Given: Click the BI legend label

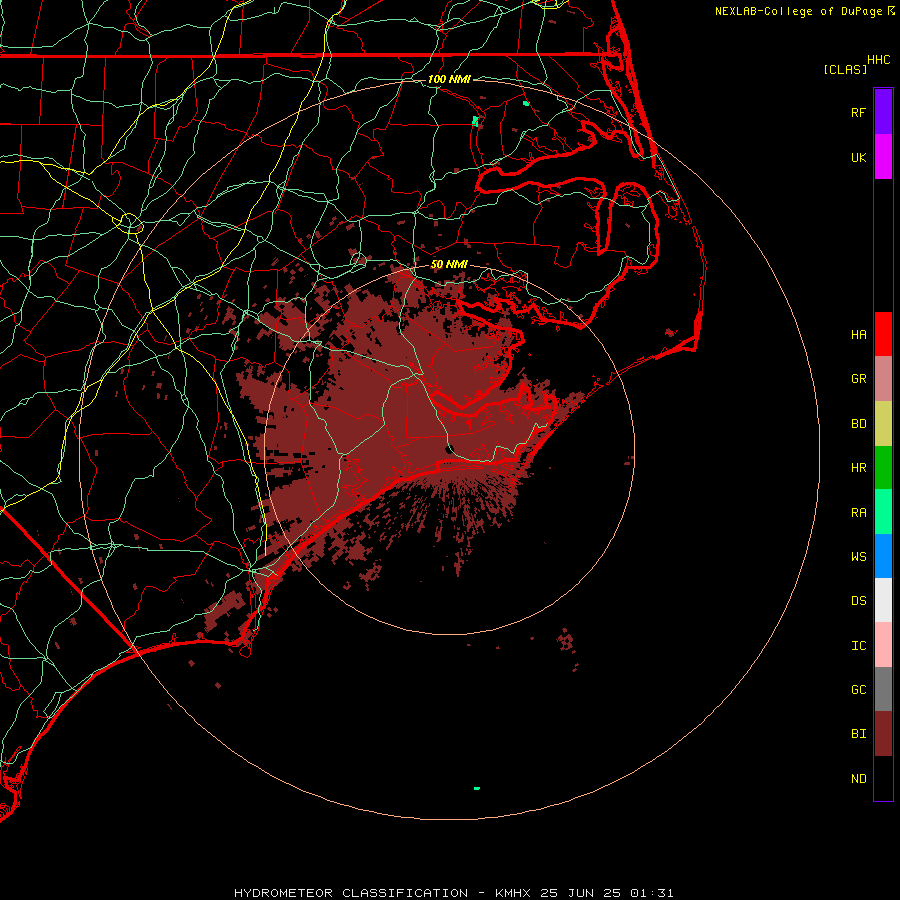Looking at the screenshot, I should point(858,734).
